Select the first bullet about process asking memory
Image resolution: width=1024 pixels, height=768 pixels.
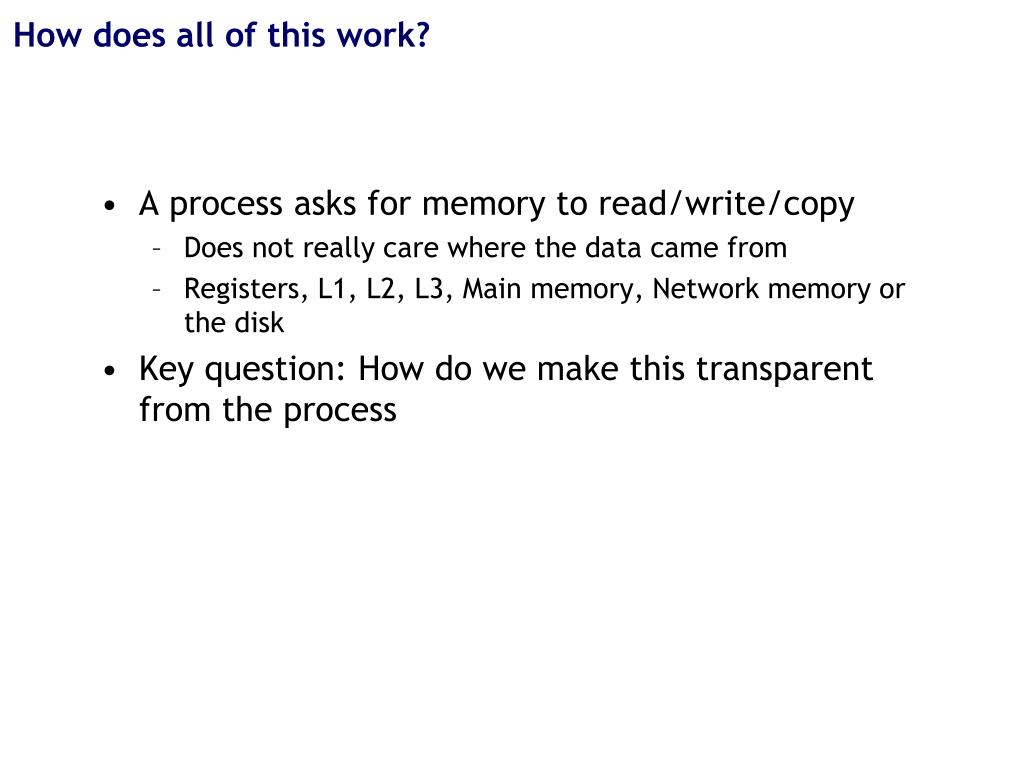[x=496, y=204]
